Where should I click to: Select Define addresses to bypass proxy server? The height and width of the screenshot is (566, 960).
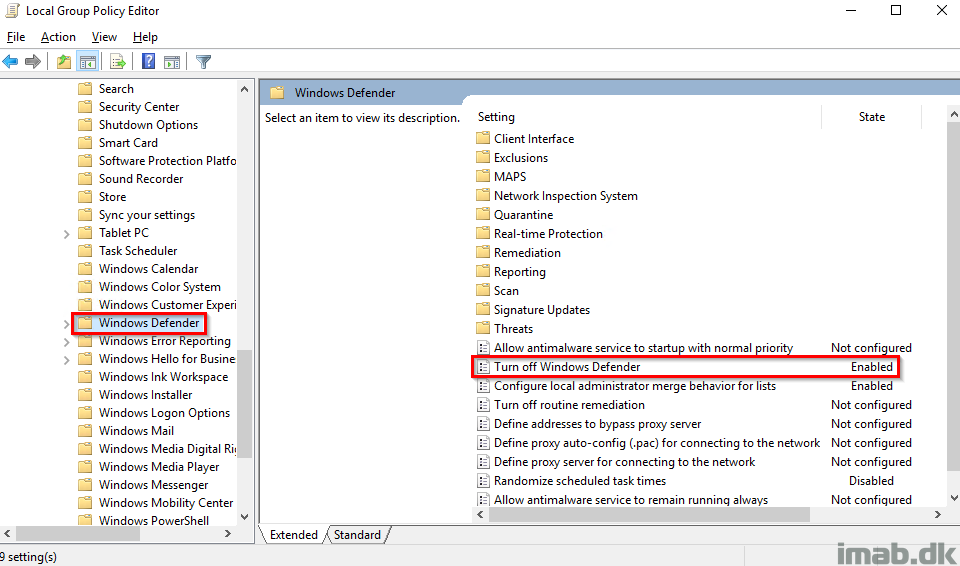tap(598, 424)
